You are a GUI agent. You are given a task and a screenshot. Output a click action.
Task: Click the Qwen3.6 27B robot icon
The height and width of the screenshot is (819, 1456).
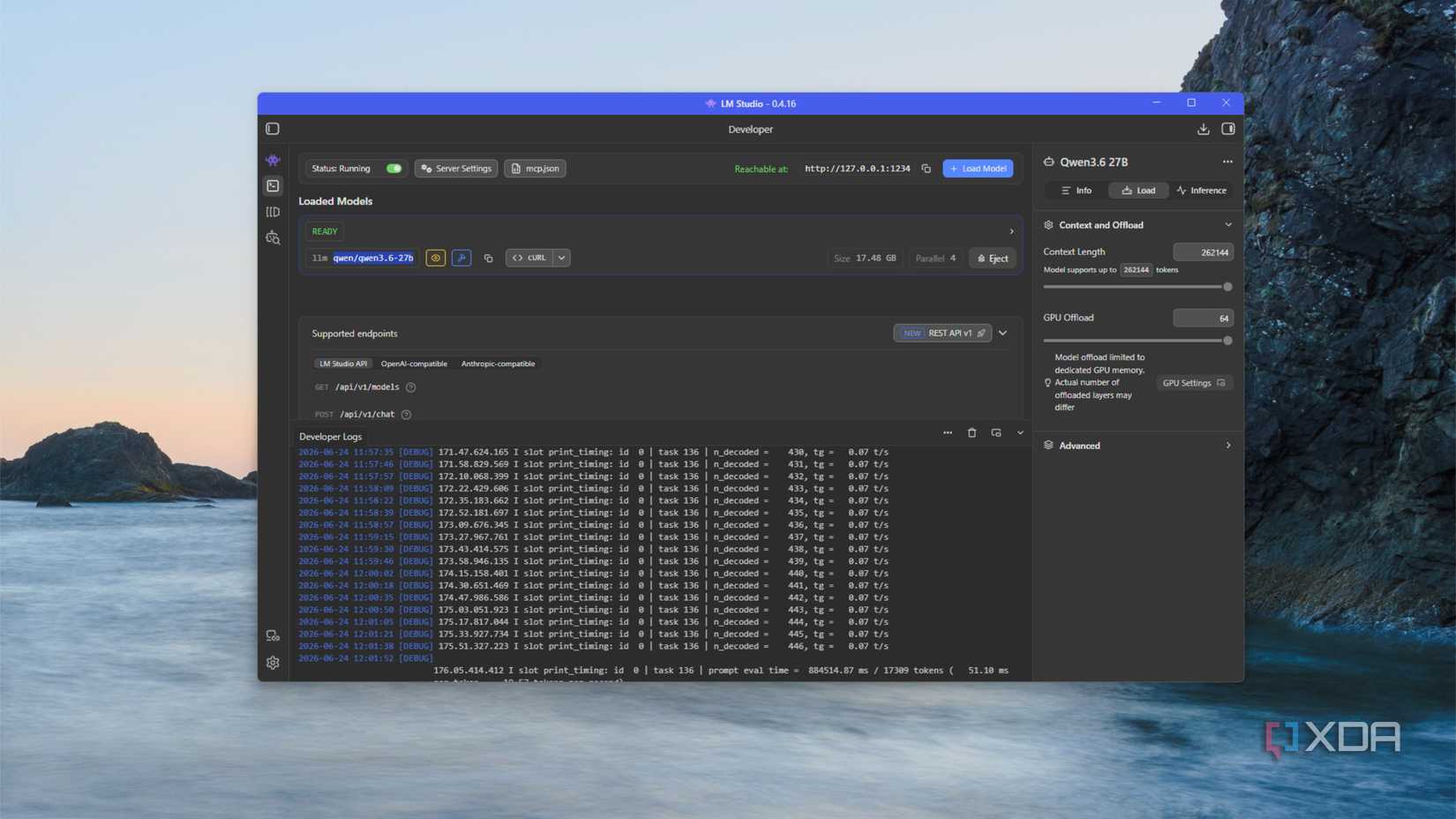pyautogui.click(x=1048, y=162)
